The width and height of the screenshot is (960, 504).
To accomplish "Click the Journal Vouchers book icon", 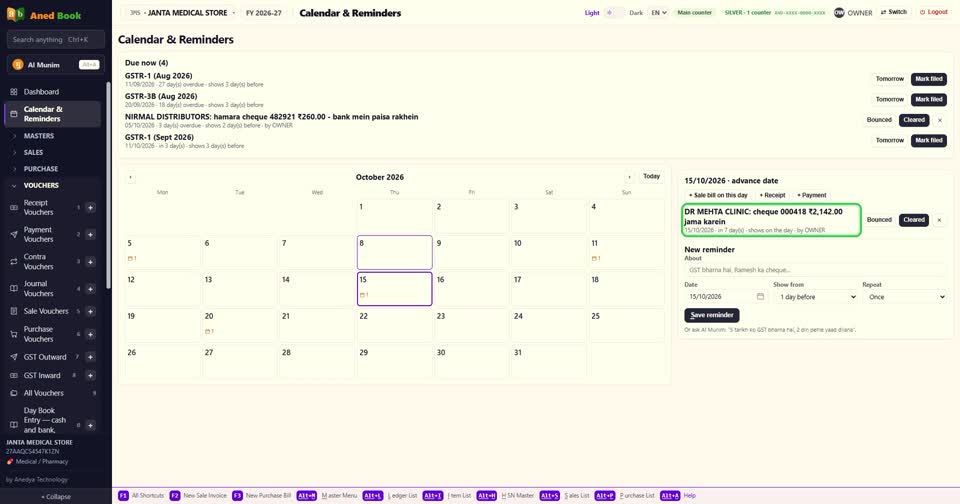I will pyautogui.click(x=13, y=288).
